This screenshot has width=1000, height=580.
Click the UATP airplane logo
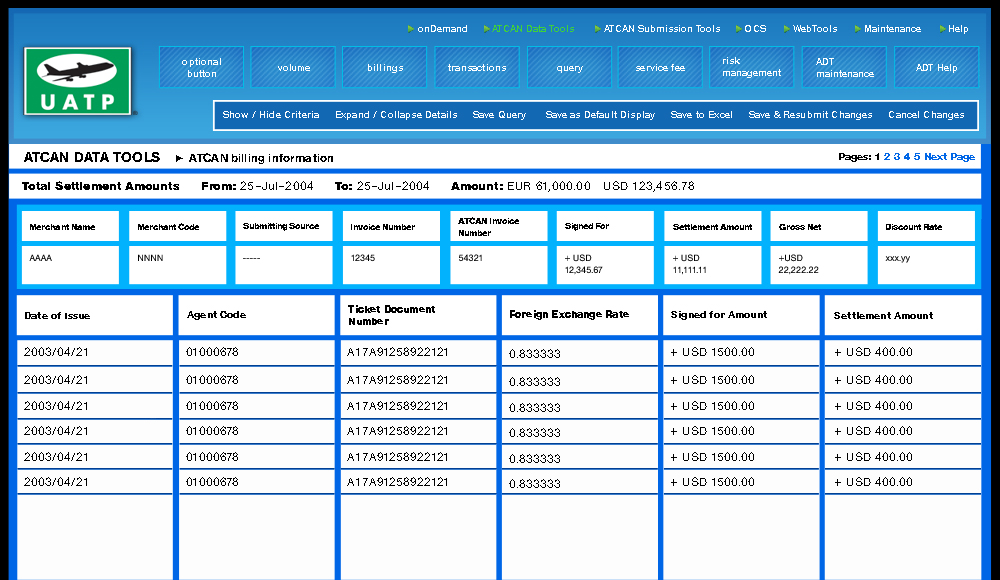tap(77, 81)
